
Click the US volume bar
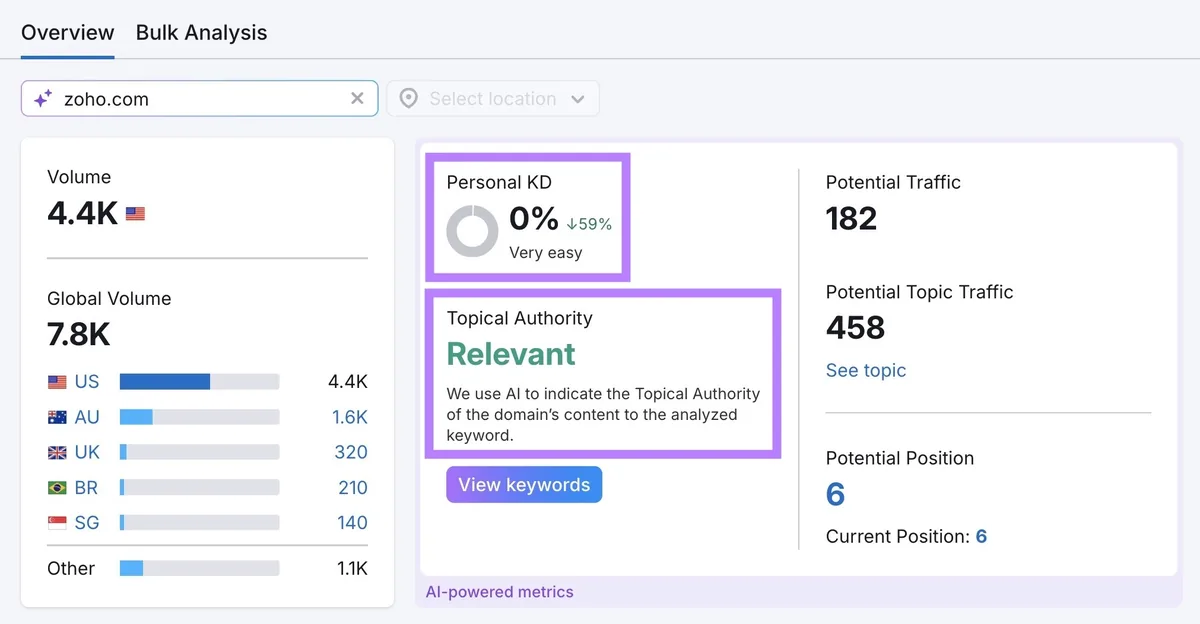coord(199,382)
